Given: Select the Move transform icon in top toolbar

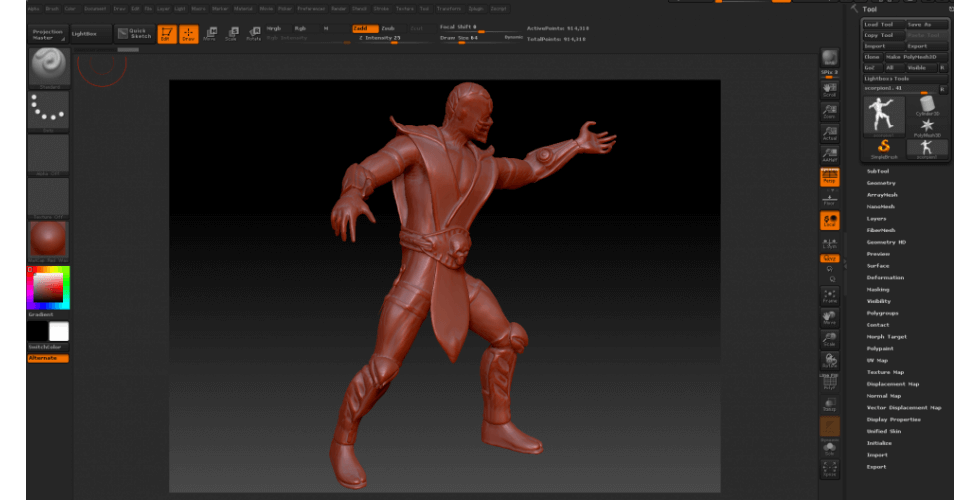Looking at the screenshot, I should pyautogui.click(x=209, y=34).
